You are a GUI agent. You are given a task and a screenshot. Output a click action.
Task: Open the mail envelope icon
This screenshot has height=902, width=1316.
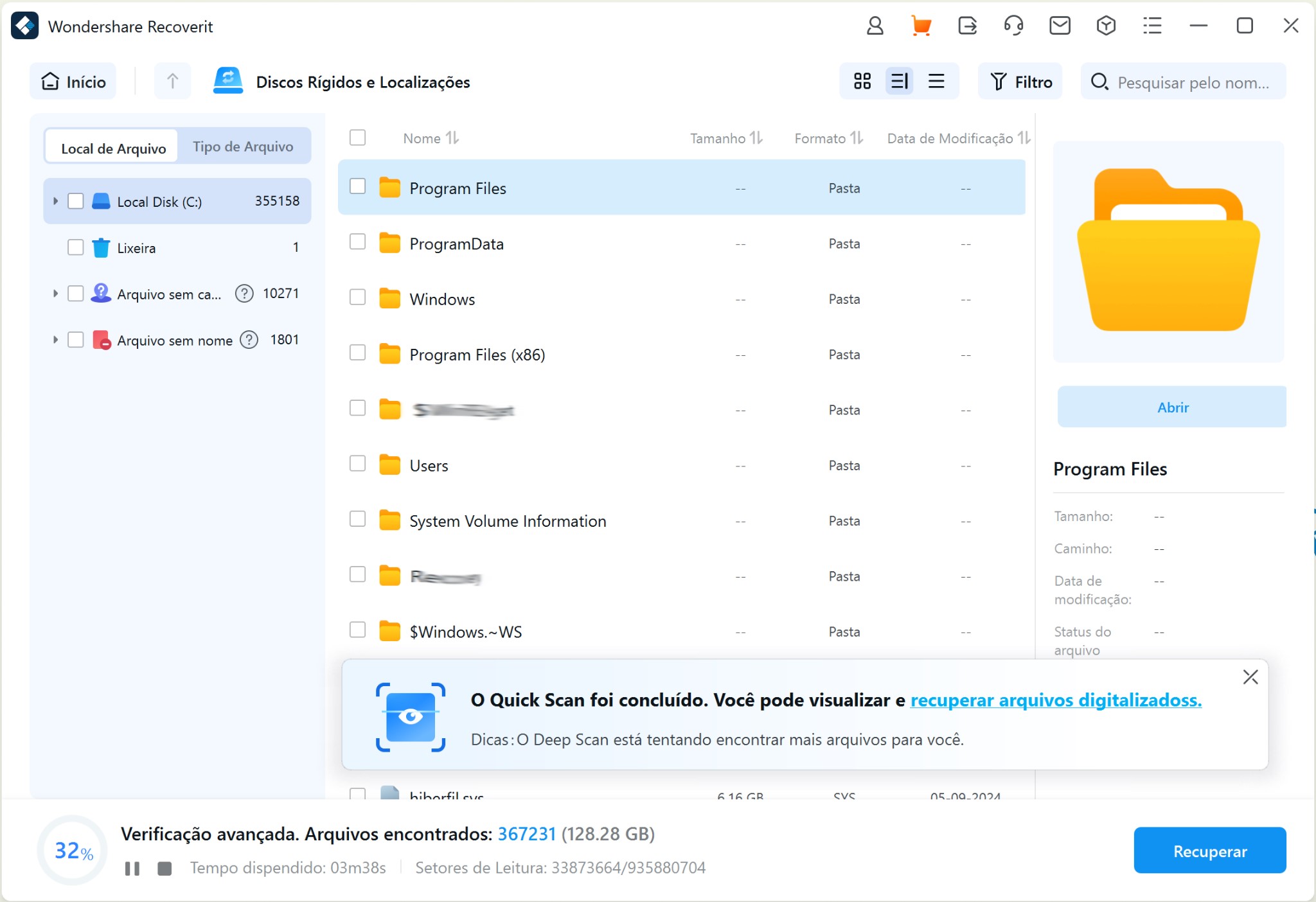(1060, 26)
